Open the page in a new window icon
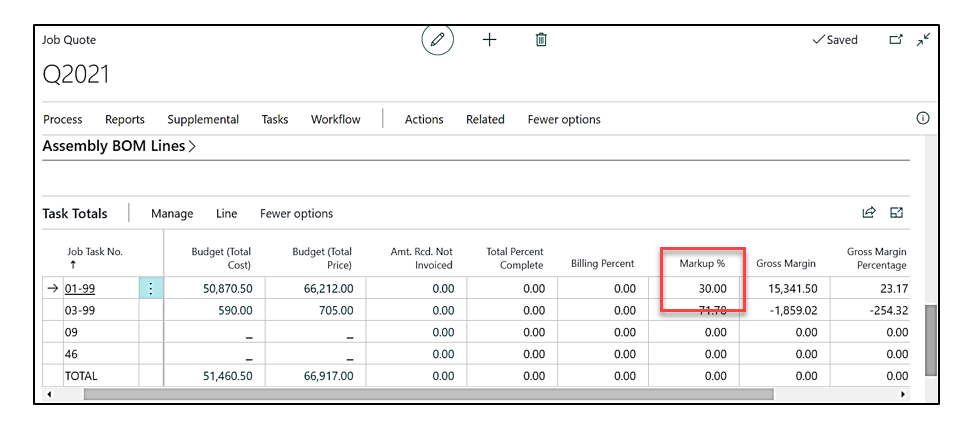Image resolution: width=969 pixels, height=427 pixels. click(x=896, y=40)
